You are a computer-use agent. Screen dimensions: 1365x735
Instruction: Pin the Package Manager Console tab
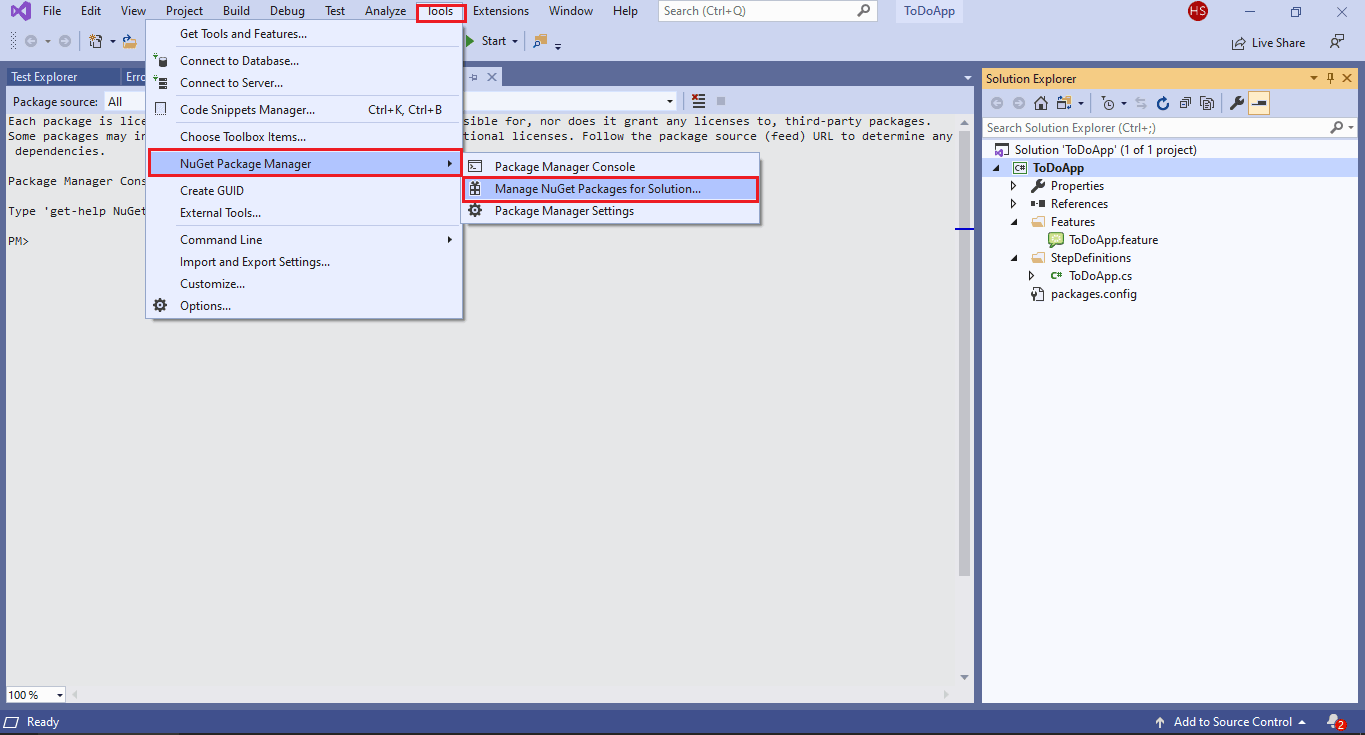(471, 76)
